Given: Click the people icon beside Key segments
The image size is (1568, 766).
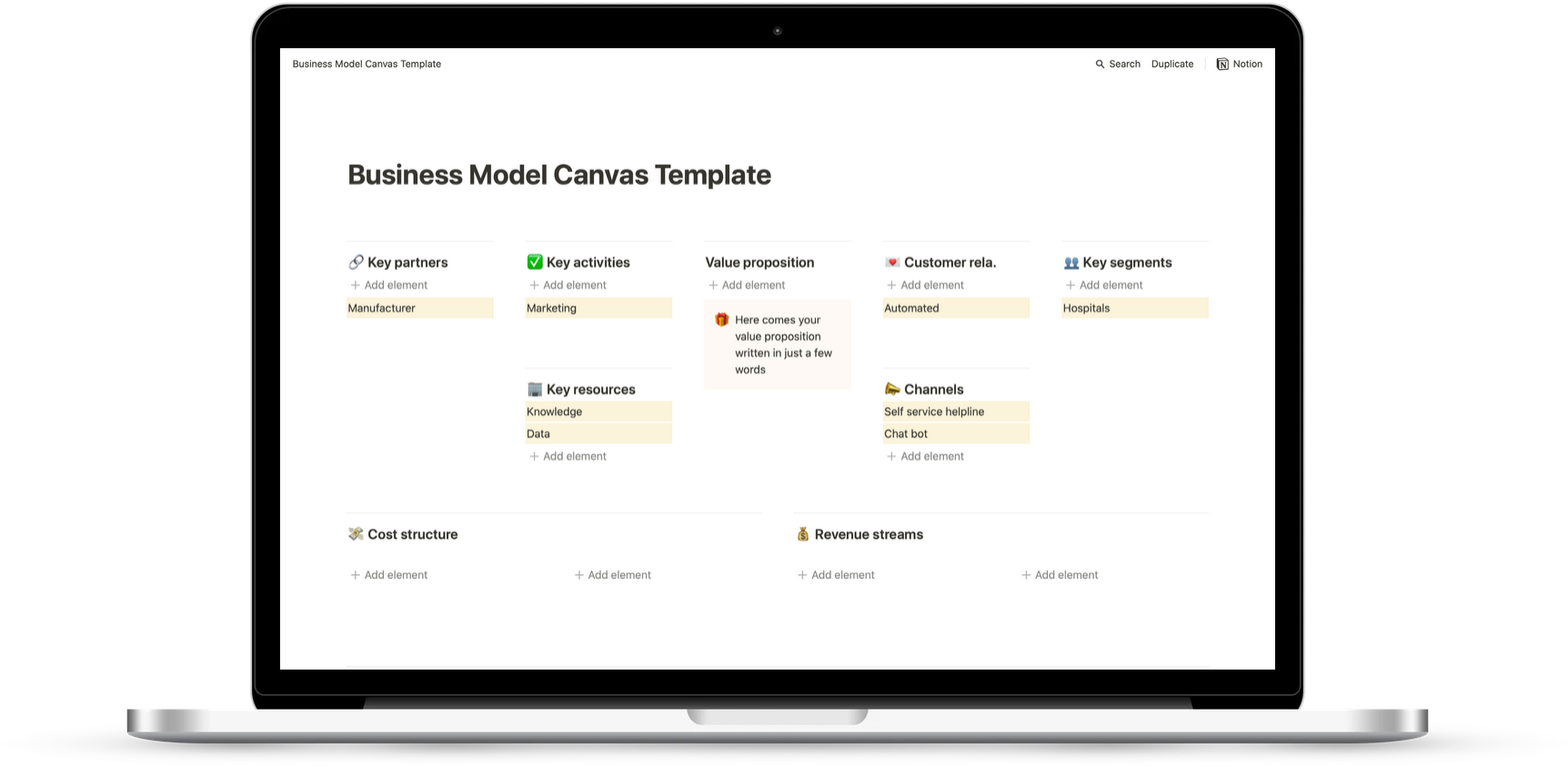Looking at the screenshot, I should pyautogui.click(x=1070, y=263).
